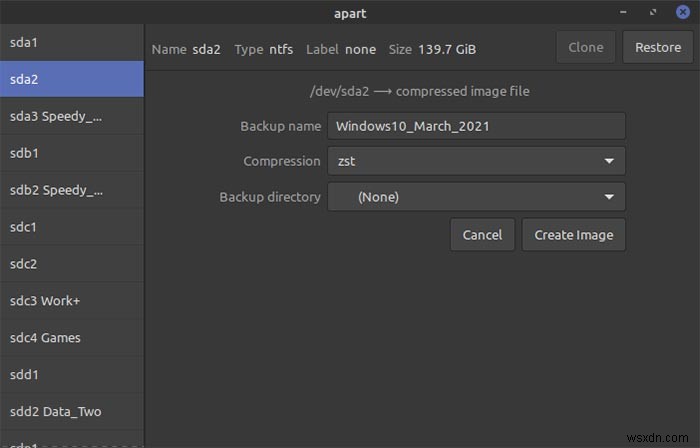
Task: Select the highlighted sda2 partition
Action: point(72,79)
